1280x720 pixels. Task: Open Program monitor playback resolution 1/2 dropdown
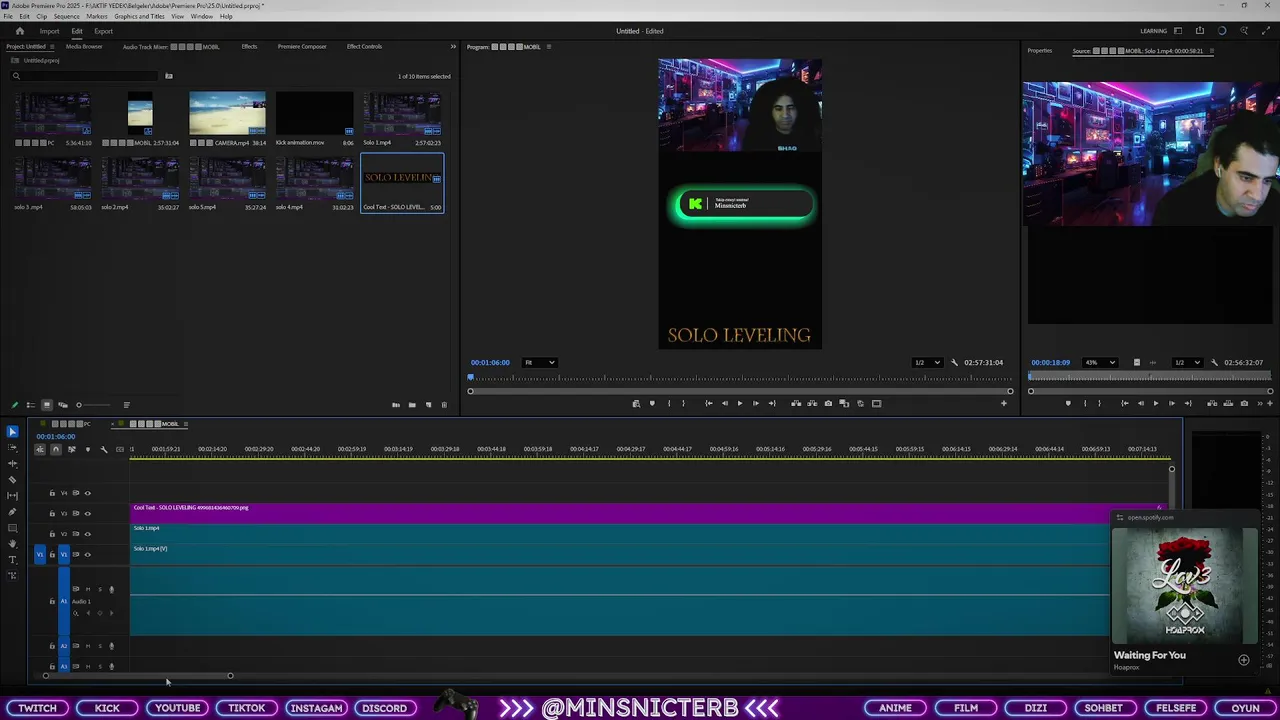tap(927, 362)
